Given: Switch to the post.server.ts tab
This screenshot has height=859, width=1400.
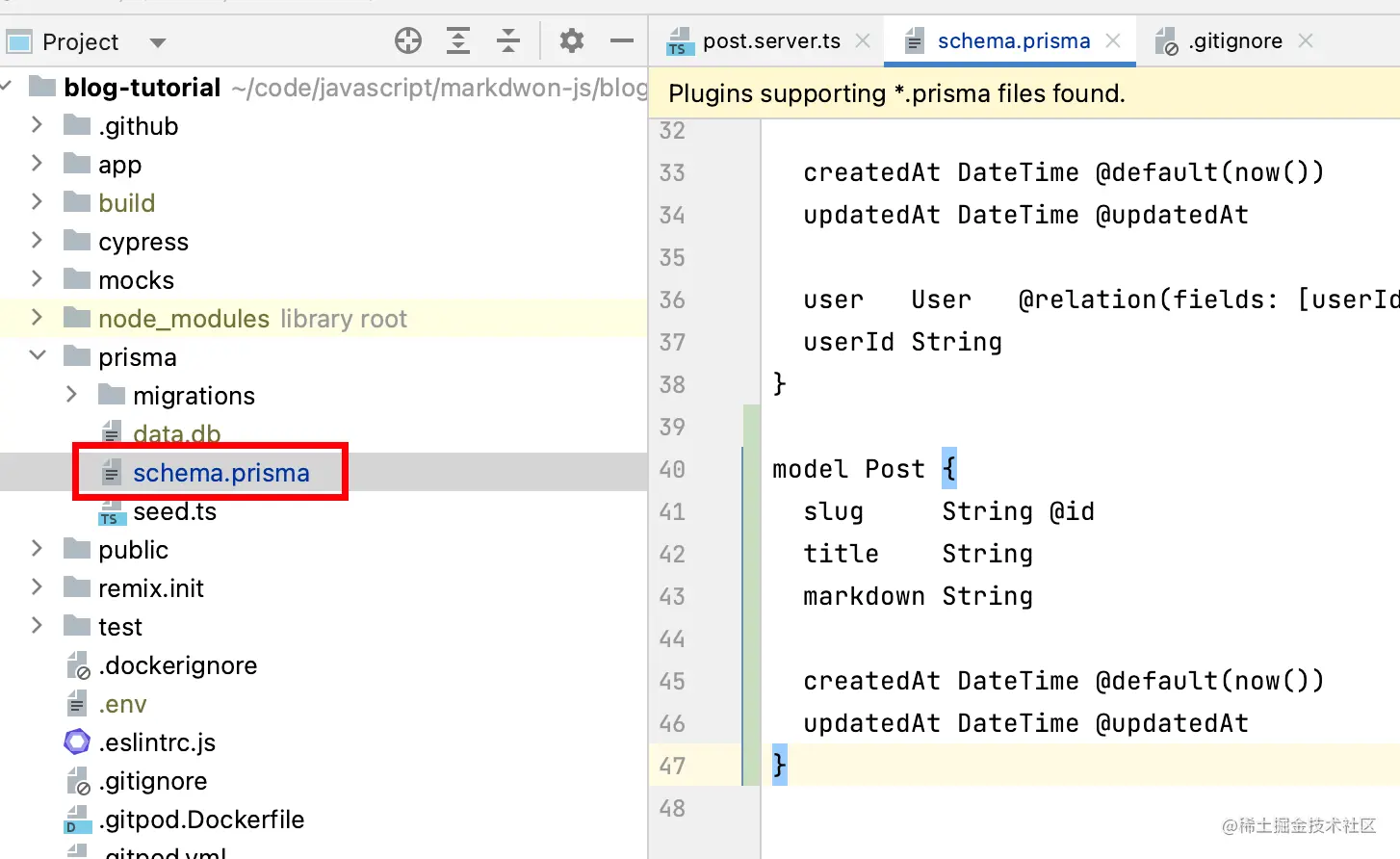Looking at the screenshot, I should [x=771, y=40].
